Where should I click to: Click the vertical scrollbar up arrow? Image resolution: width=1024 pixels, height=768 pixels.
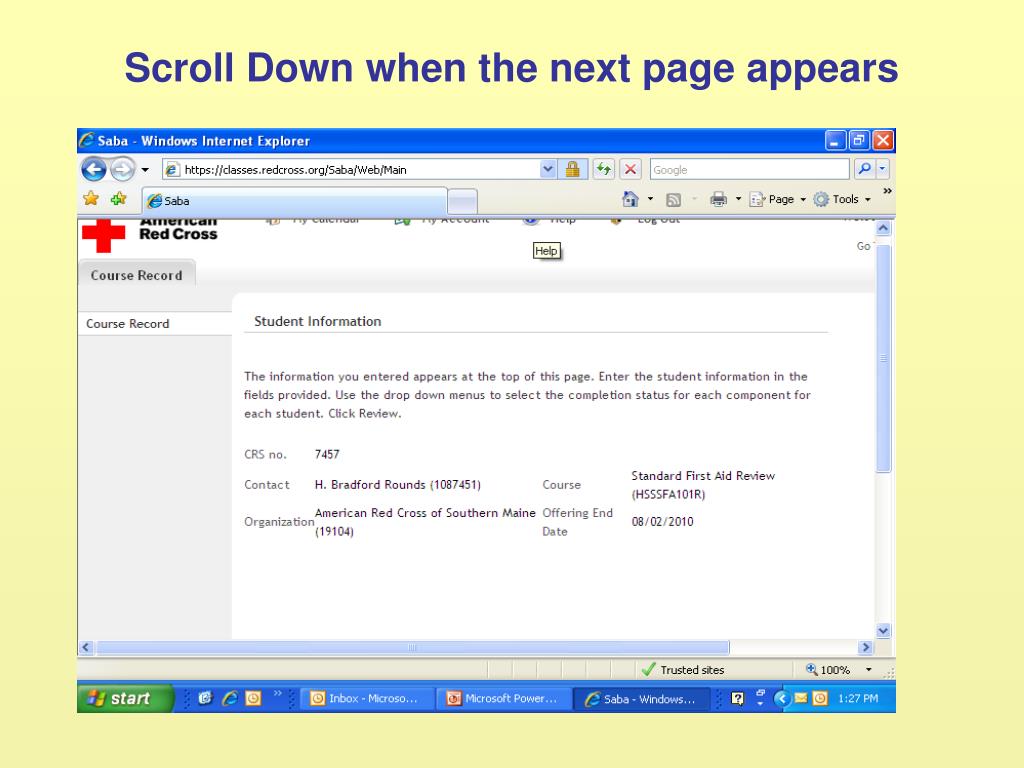[x=883, y=228]
